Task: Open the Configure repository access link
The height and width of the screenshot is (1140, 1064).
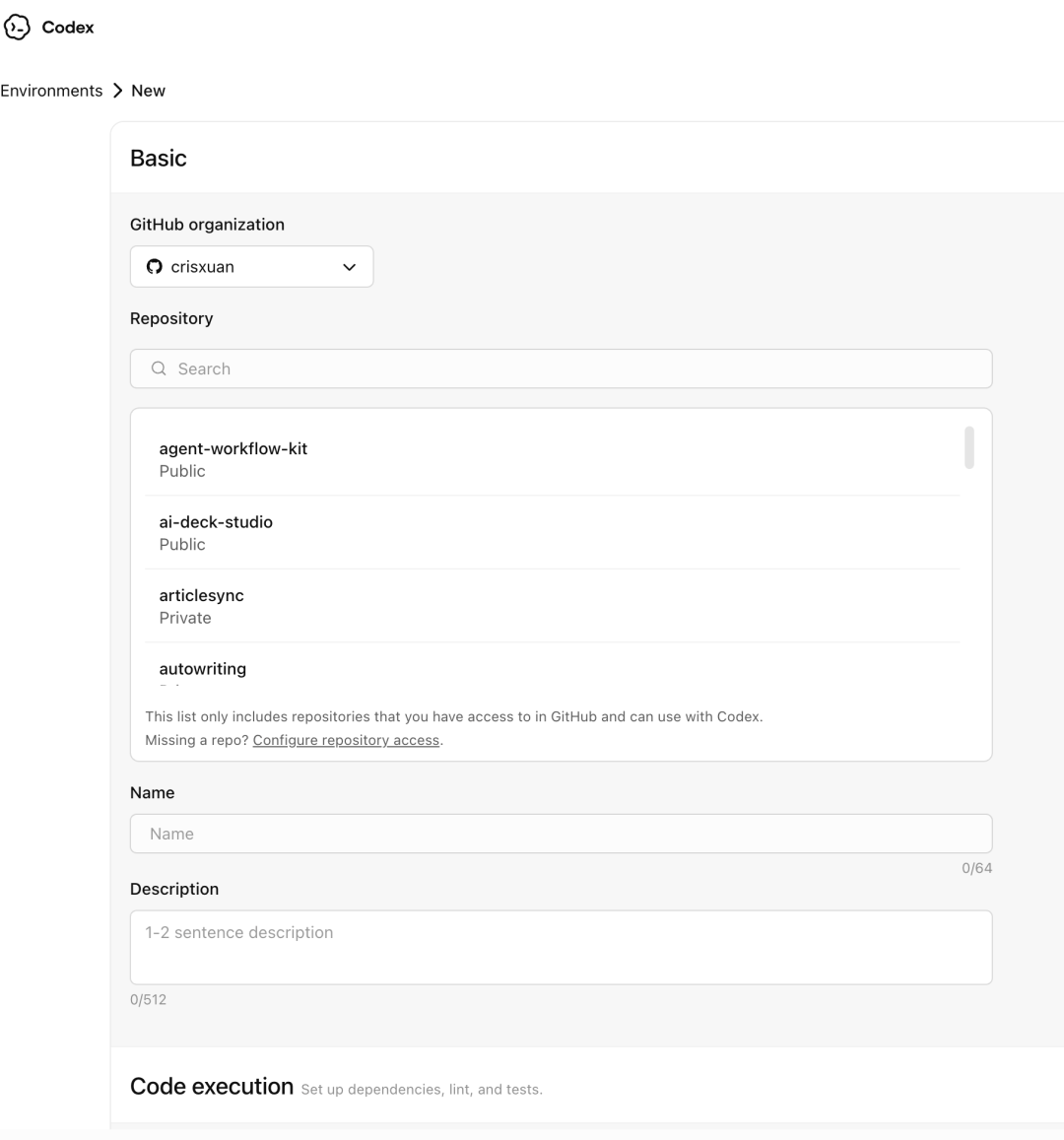Action: [346, 740]
